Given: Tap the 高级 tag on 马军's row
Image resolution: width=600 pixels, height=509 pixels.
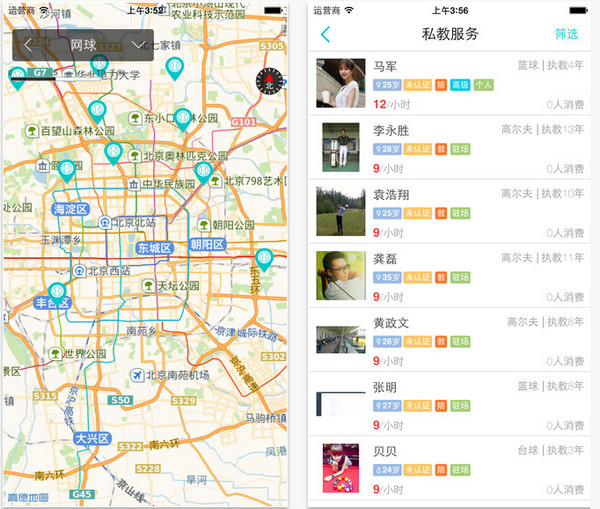Looking at the screenshot, I should 460,85.
